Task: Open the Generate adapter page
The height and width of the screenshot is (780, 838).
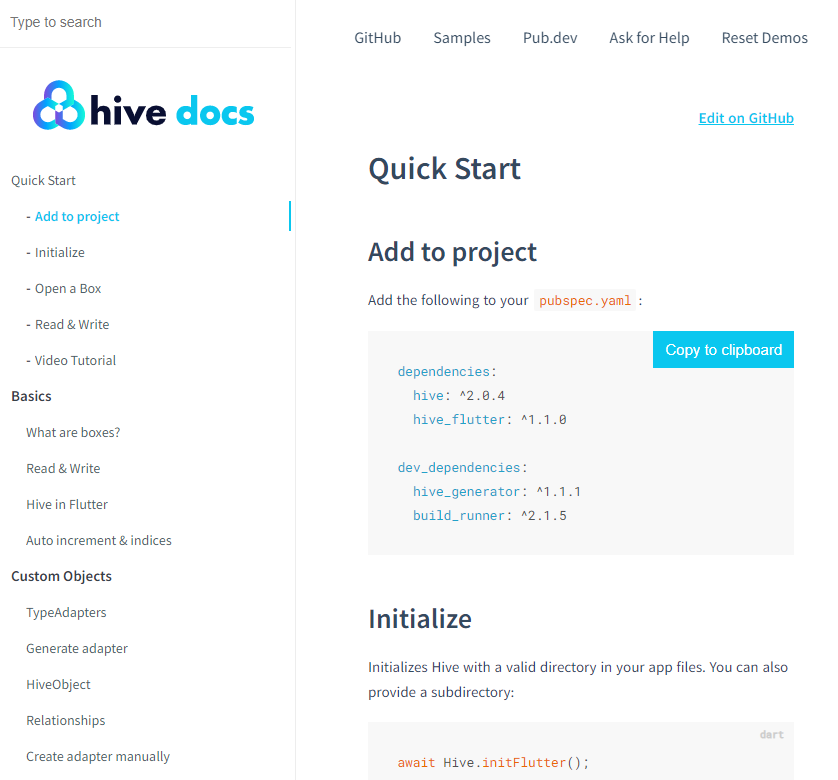Action: point(77,648)
